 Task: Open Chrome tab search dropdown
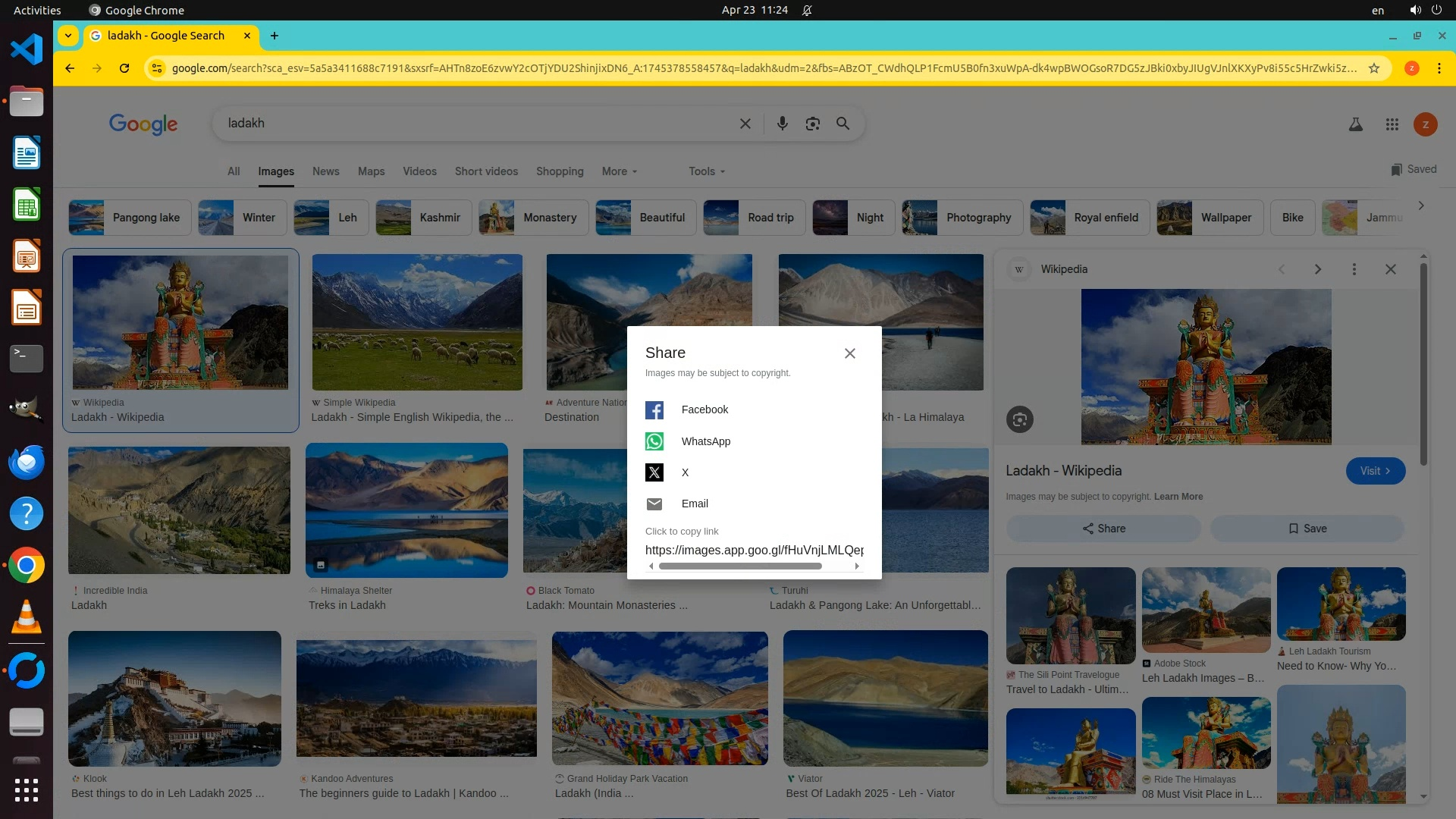point(68,36)
